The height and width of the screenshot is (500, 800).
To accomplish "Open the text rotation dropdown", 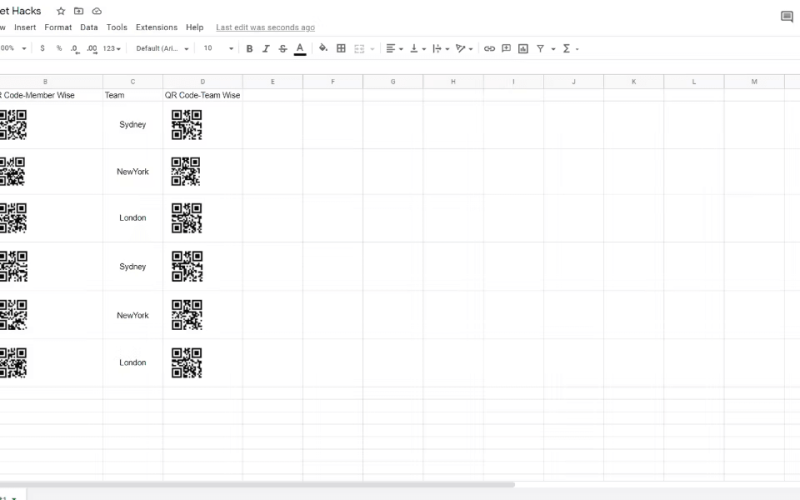I will (464, 48).
